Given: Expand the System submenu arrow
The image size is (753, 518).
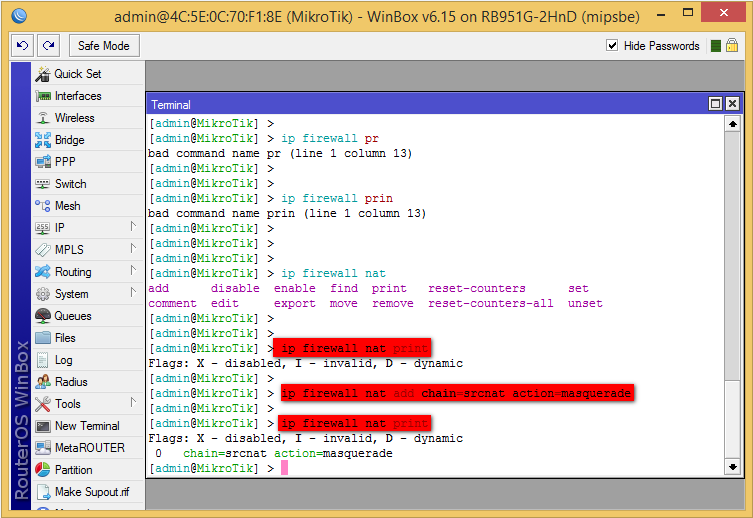Looking at the screenshot, I should coord(133,292).
